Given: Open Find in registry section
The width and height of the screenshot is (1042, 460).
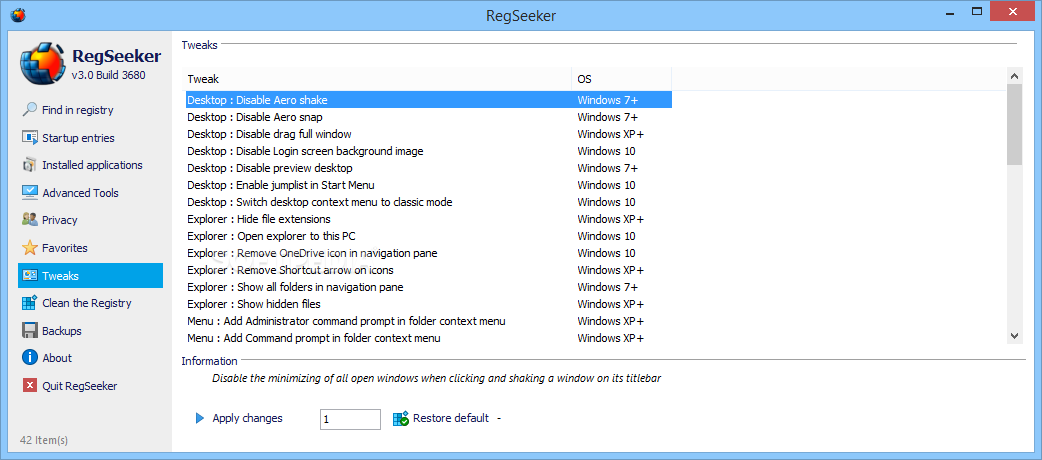Looking at the screenshot, I should coord(78,110).
